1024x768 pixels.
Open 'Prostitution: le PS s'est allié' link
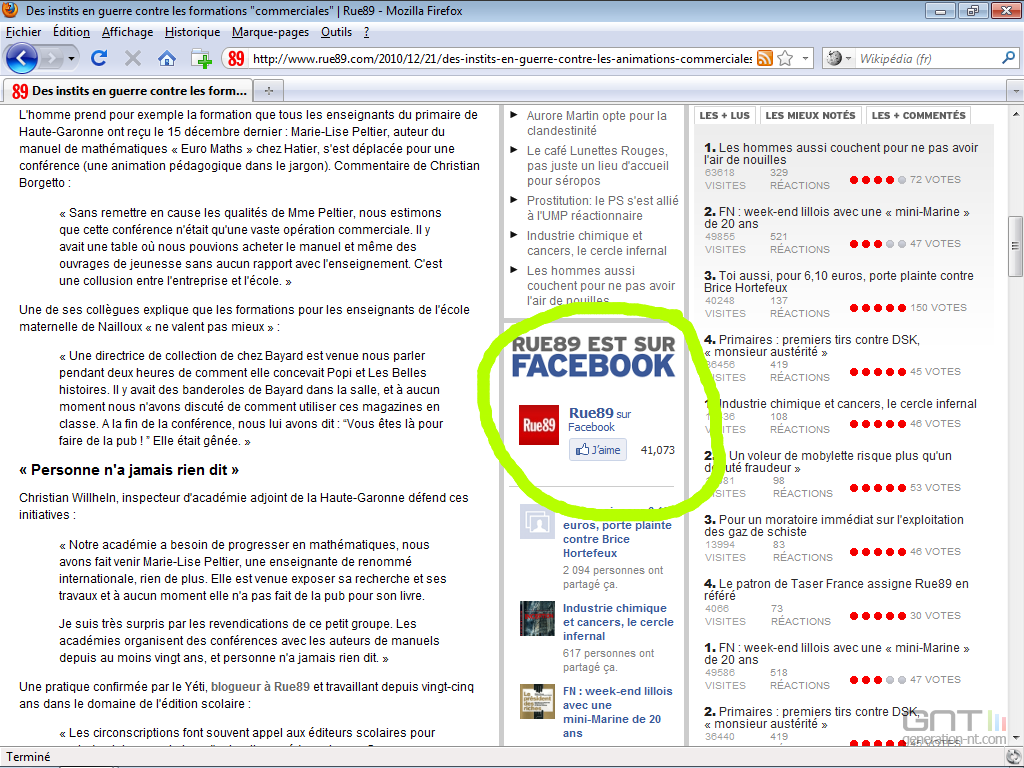point(602,208)
